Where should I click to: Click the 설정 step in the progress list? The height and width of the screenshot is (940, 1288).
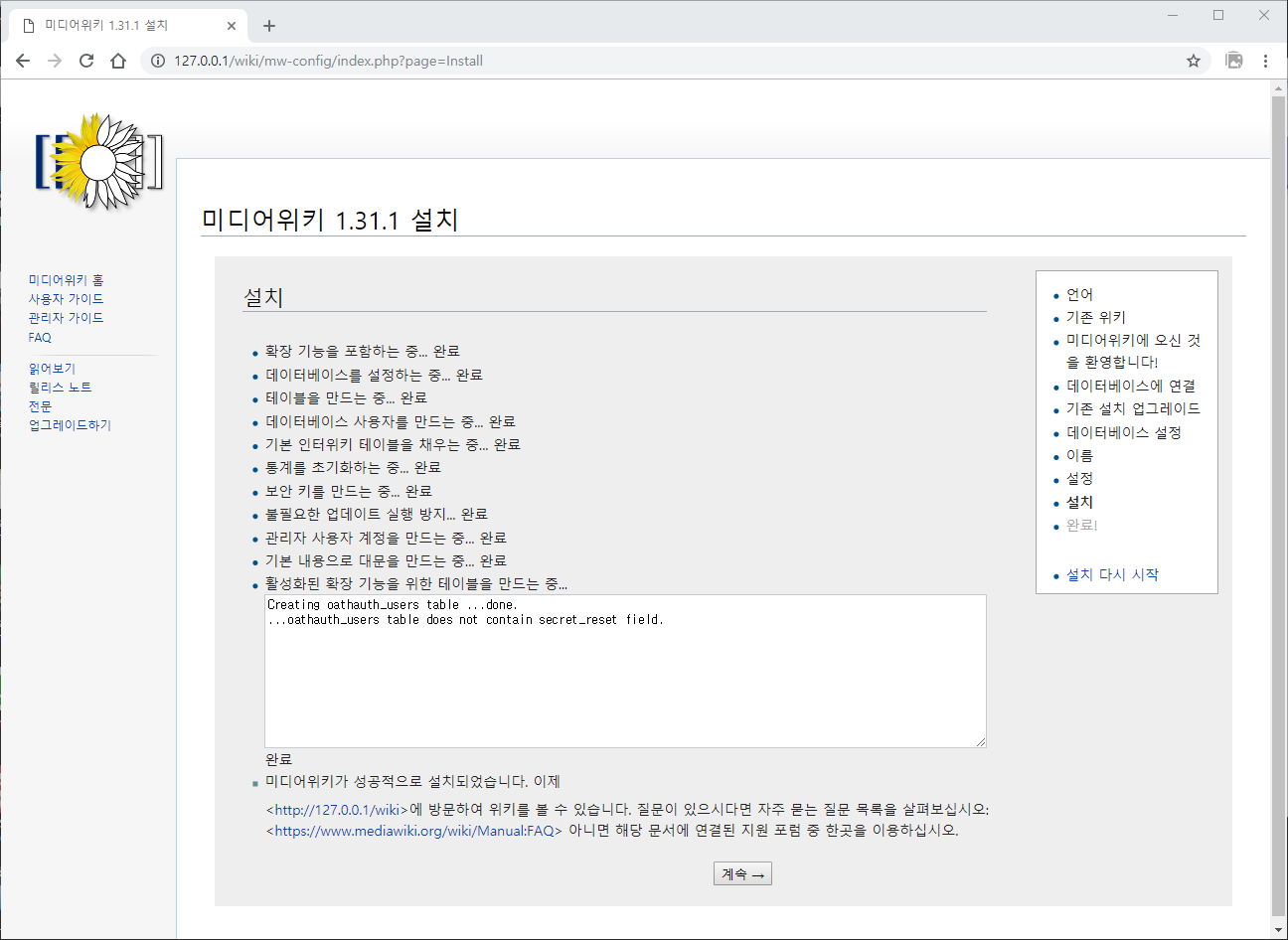(x=1079, y=478)
